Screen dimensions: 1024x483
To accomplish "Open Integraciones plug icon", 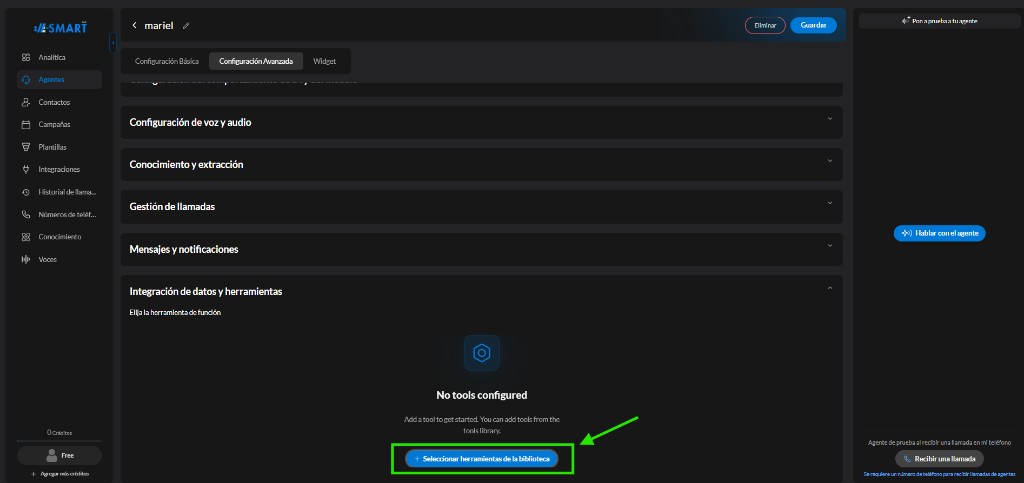I will coord(26,170).
